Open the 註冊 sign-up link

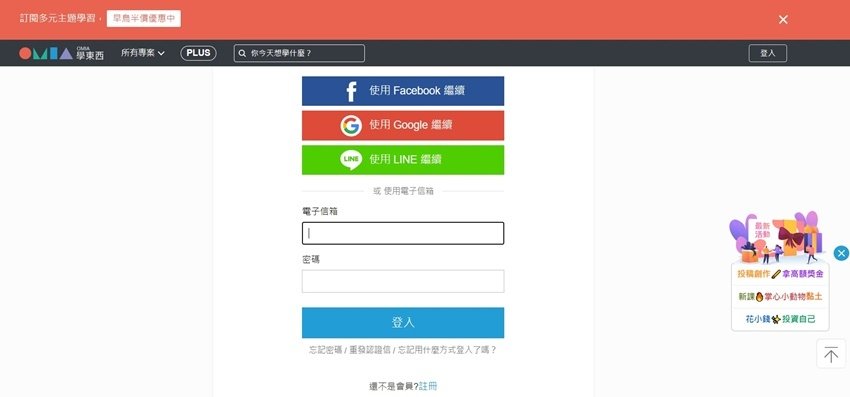(428, 386)
